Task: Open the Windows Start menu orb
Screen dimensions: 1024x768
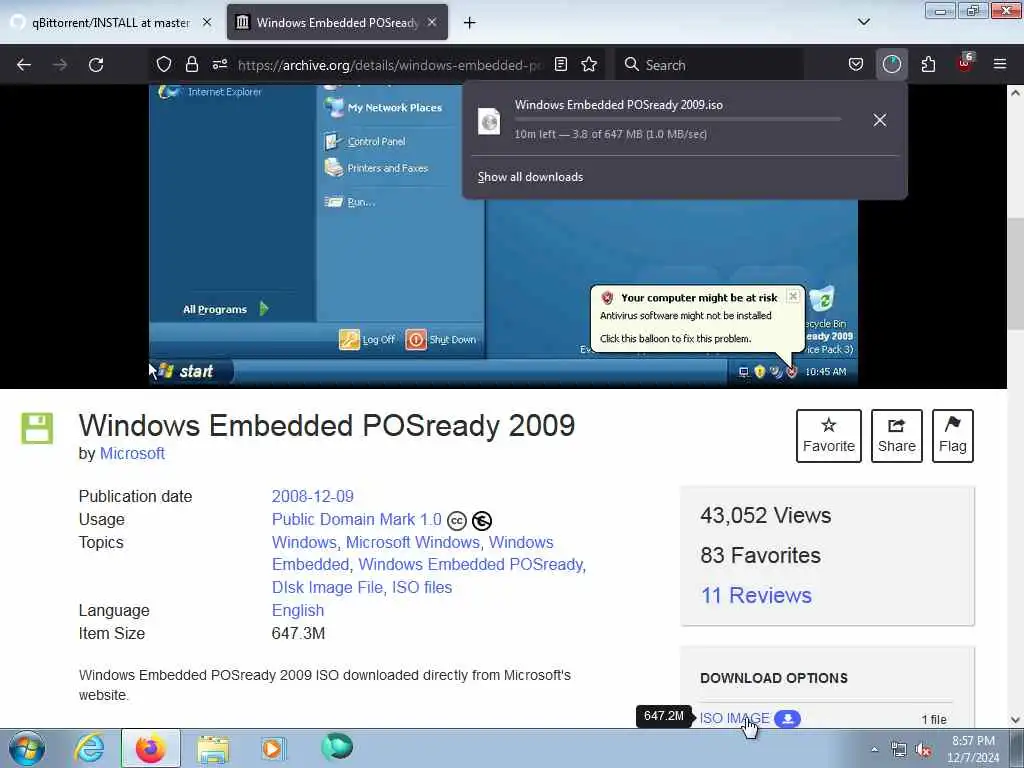Action: coord(27,748)
